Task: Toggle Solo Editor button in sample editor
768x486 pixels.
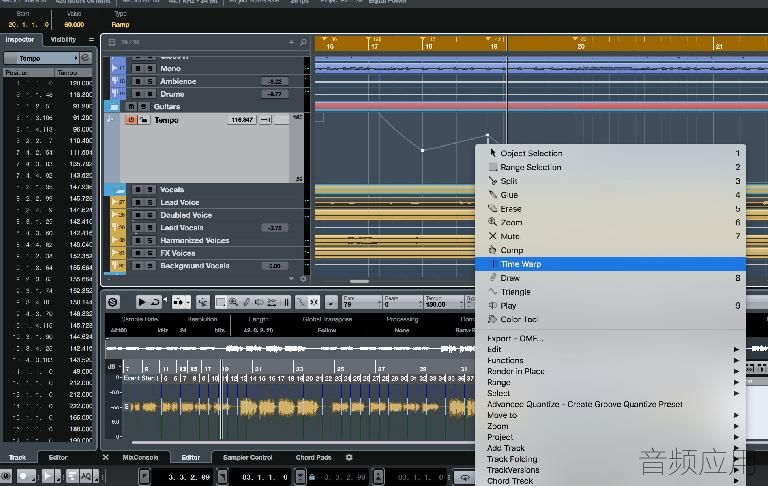Action: click(113, 302)
